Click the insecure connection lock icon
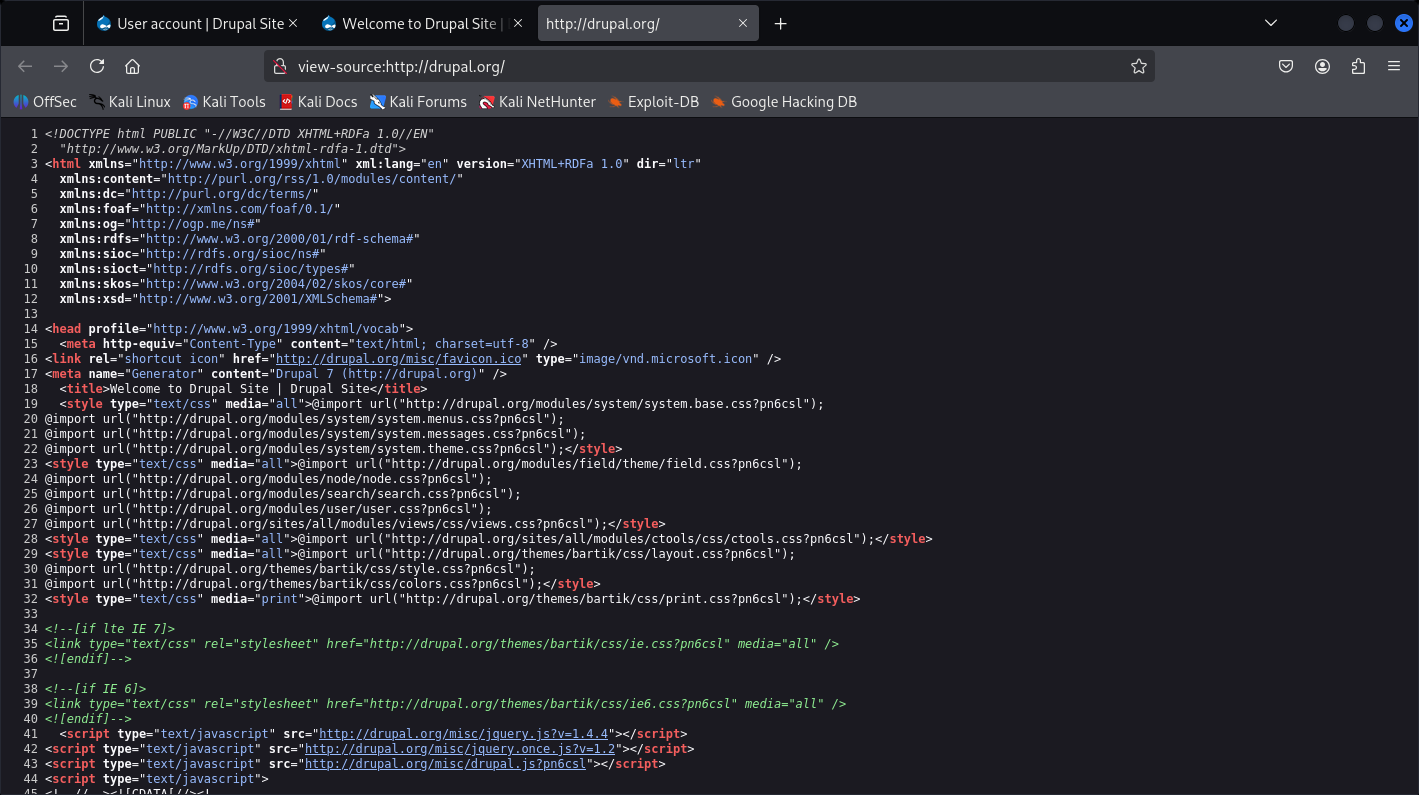 (x=281, y=66)
